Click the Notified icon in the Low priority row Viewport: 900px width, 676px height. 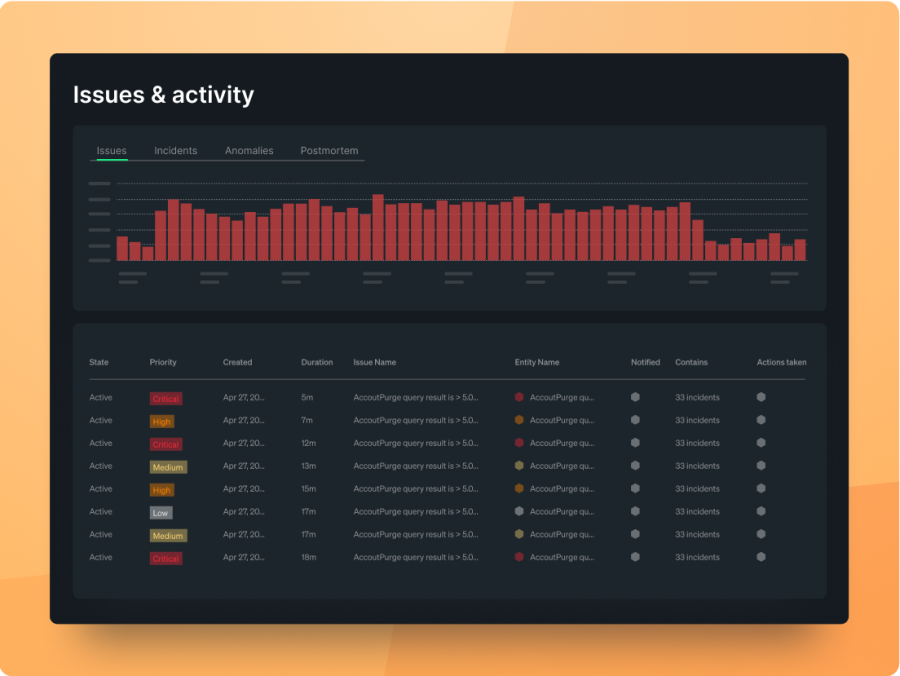click(635, 512)
